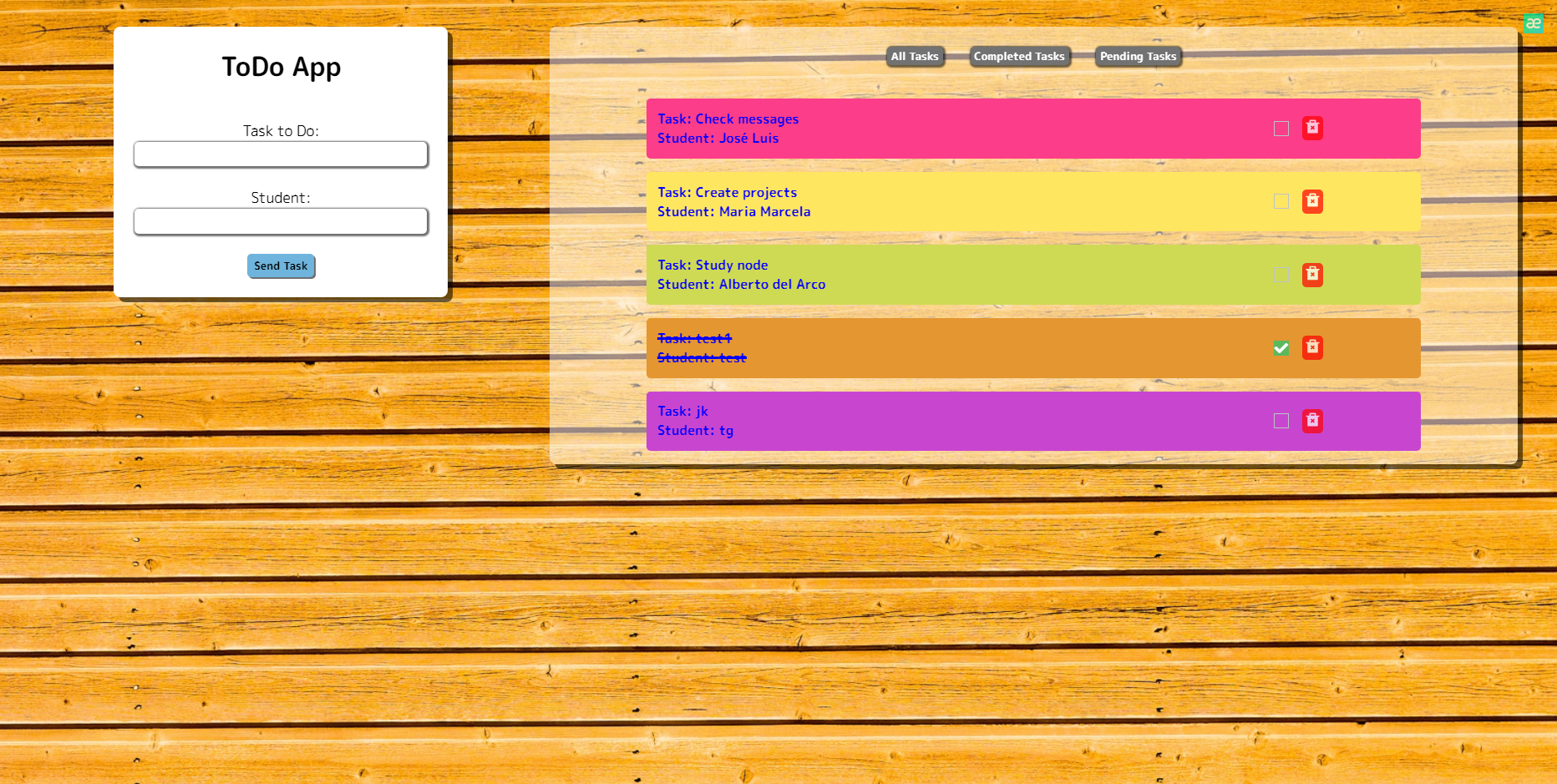Click the ToDo App heading
This screenshot has width=1557, height=784.
(281, 67)
